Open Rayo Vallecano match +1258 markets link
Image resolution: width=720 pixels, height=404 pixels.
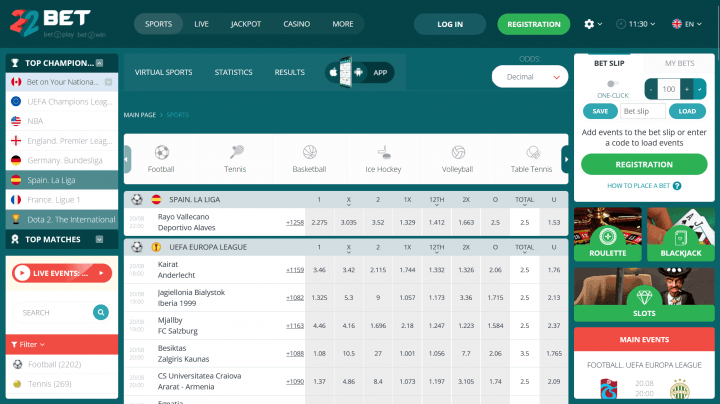295,222
